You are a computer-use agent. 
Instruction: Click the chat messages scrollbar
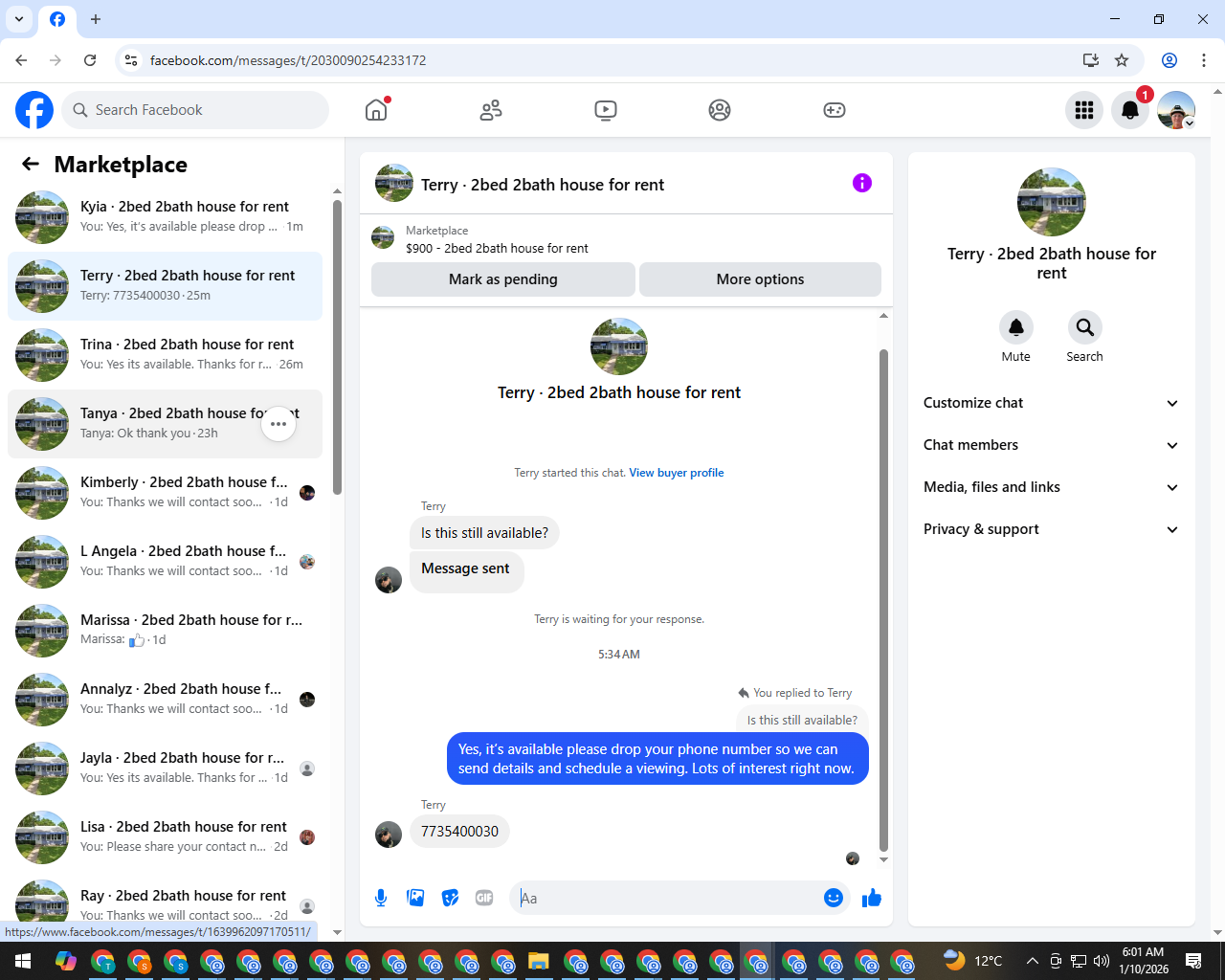(883, 600)
